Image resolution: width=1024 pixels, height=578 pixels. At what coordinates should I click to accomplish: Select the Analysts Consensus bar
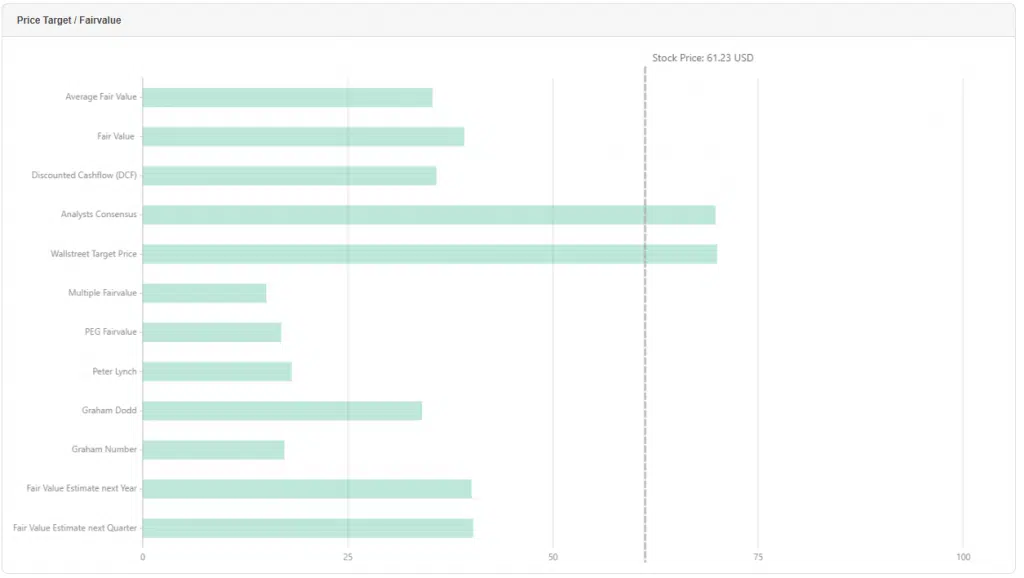pyautogui.click(x=428, y=215)
